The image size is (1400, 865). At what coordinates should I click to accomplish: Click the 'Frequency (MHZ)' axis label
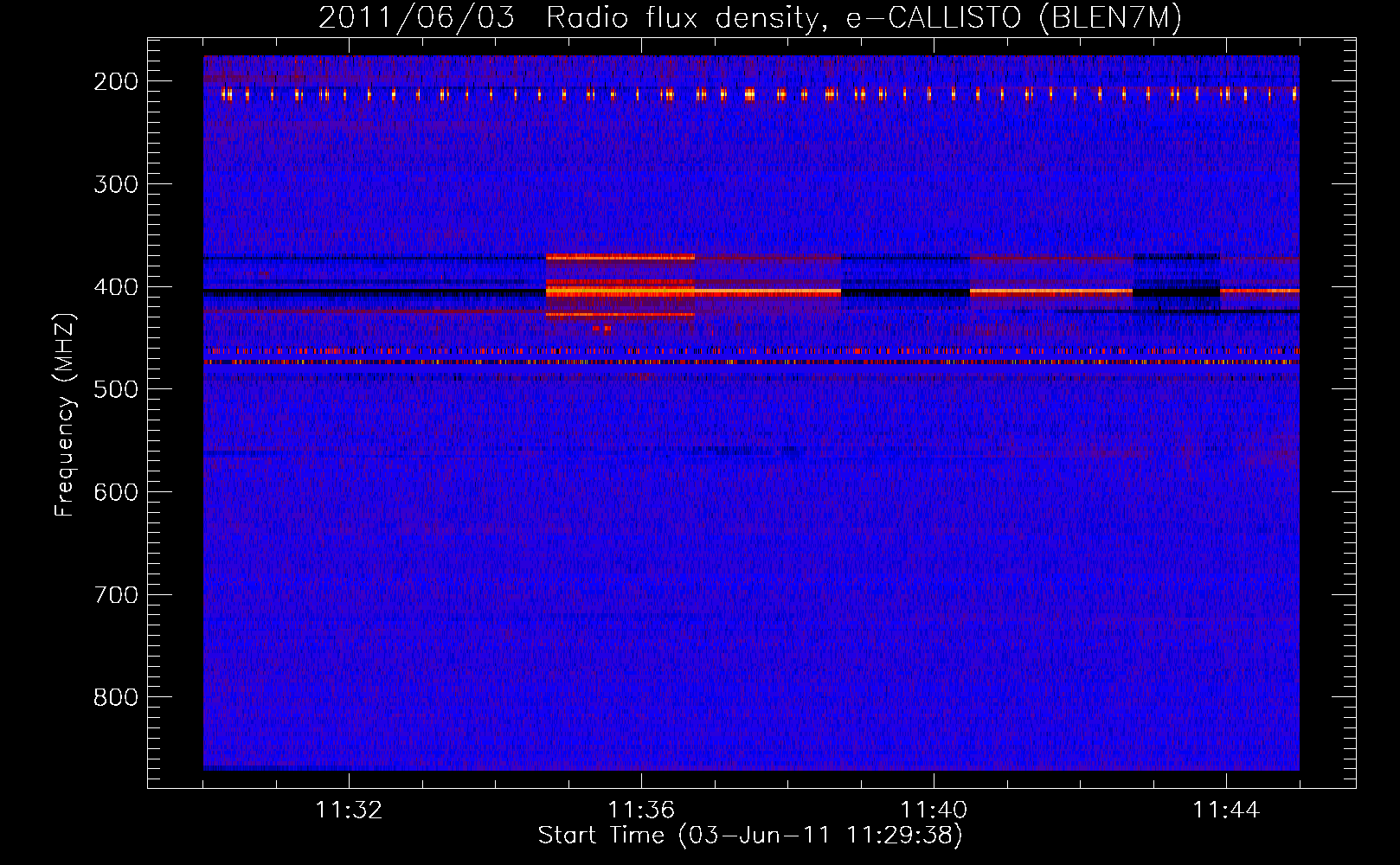(x=65, y=415)
